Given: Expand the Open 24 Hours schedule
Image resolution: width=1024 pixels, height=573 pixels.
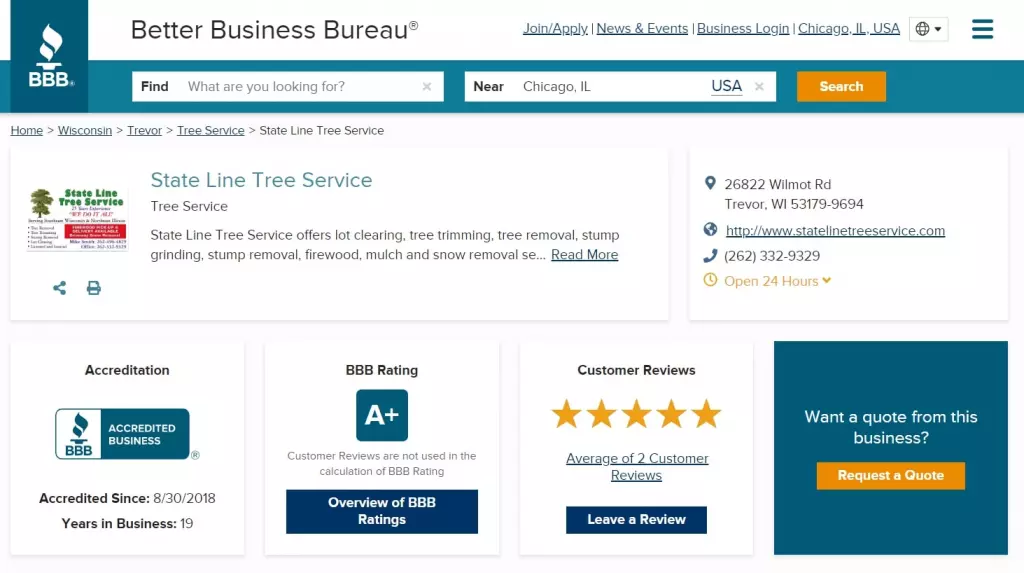Looking at the screenshot, I should click(777, 281).
